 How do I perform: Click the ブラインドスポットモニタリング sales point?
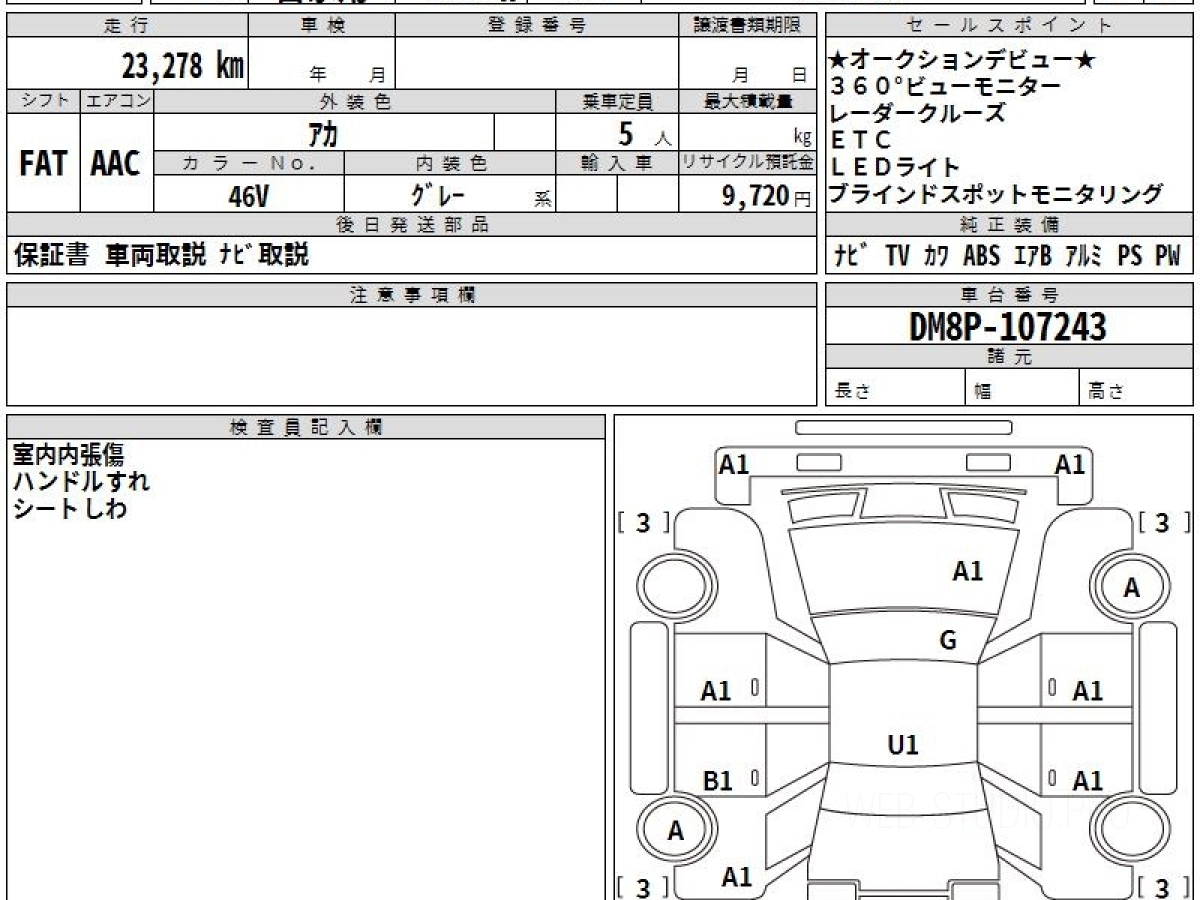click(997, 193)
